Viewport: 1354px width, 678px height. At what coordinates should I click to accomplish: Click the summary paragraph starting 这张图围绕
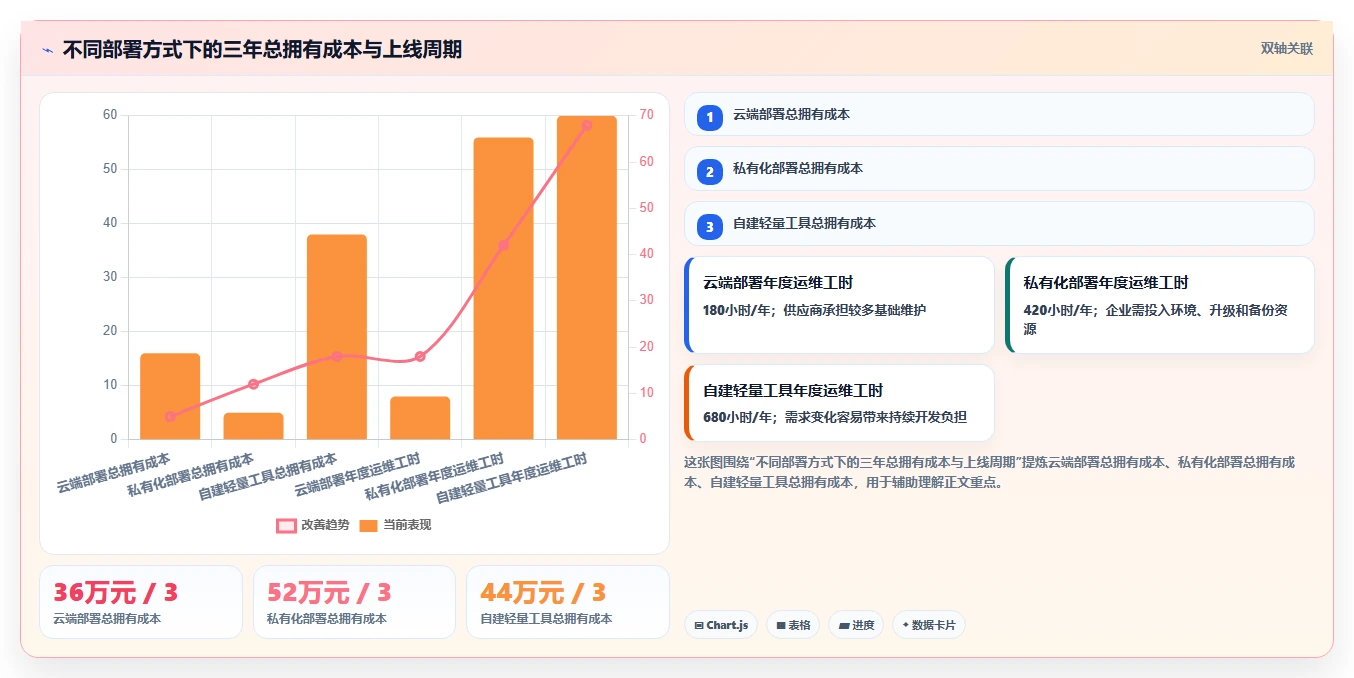pos(990,472)
